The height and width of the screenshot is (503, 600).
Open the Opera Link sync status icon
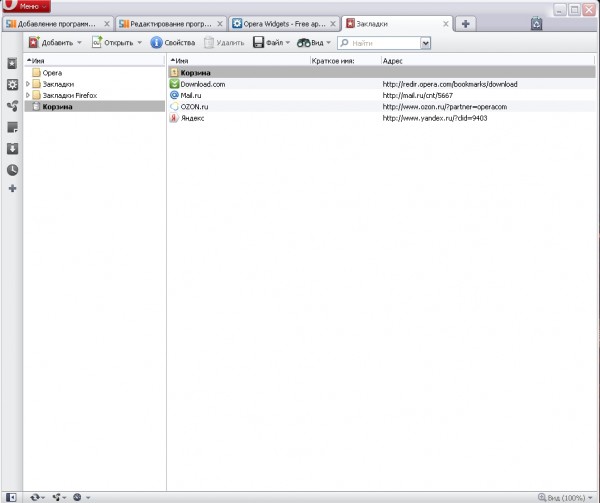click(x=37, y=497)
